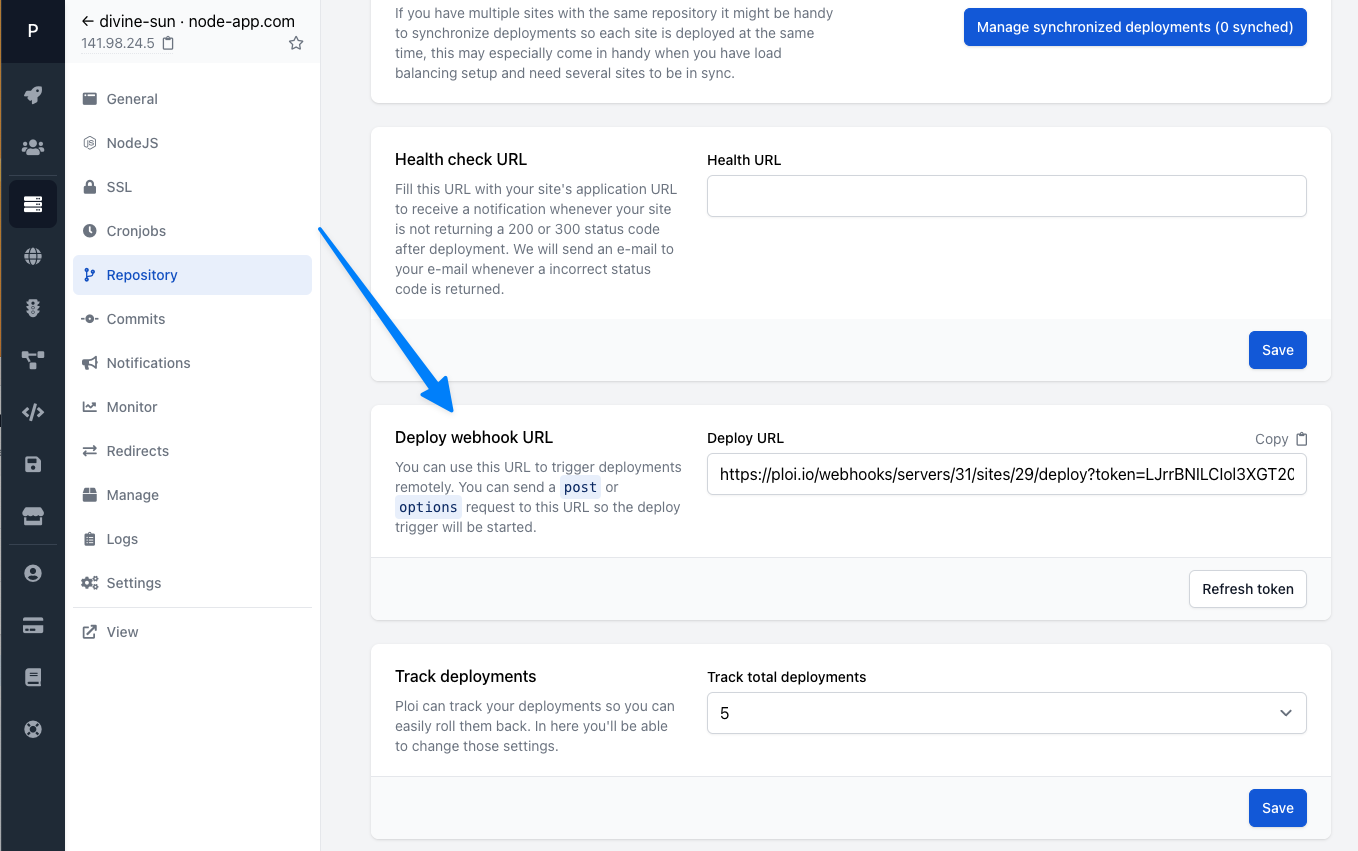Viewport: 1358px width, 851px height.
Task: Open the user profile circle icon
Action: coord(33,574)
